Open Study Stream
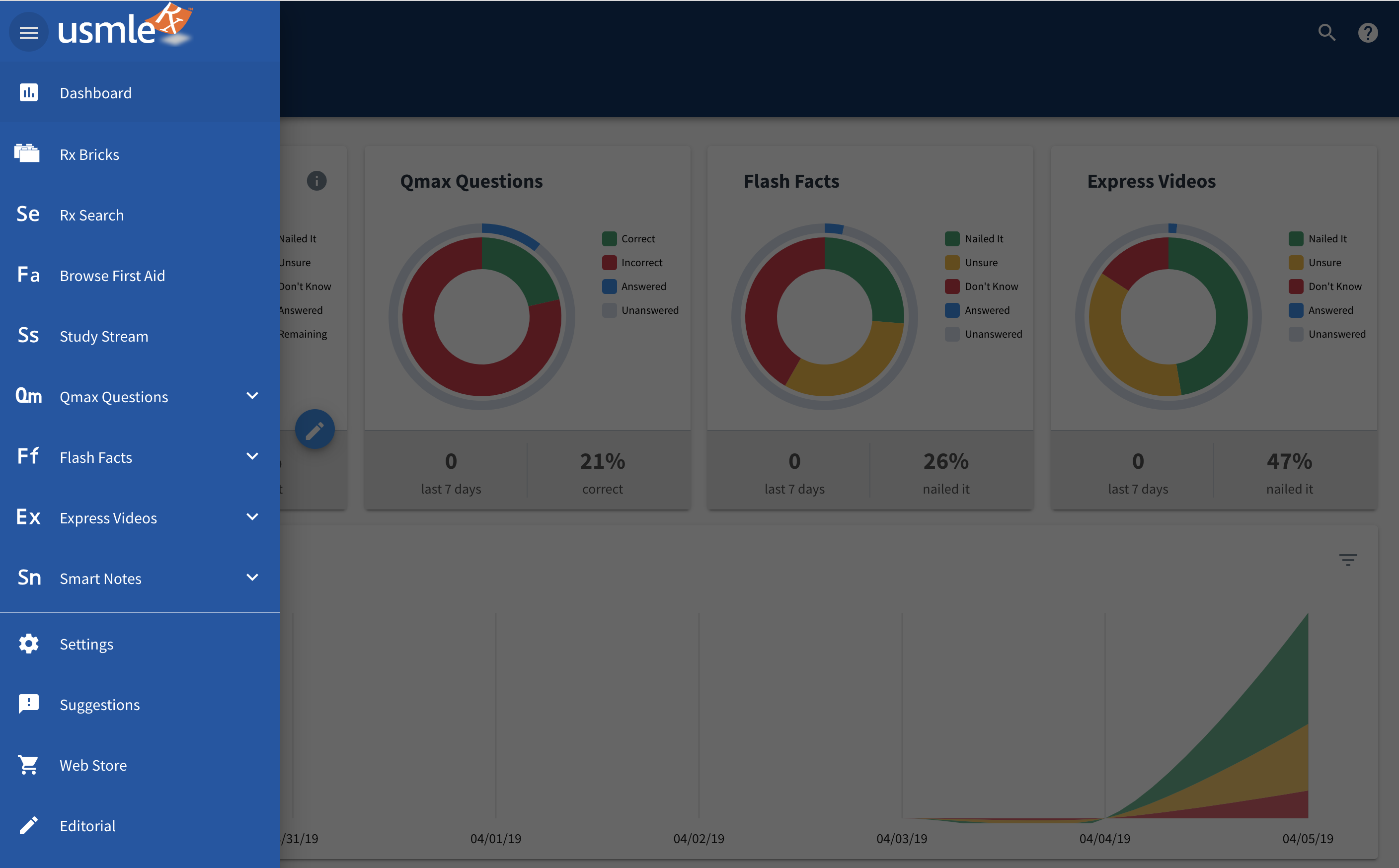 (140, 336)
